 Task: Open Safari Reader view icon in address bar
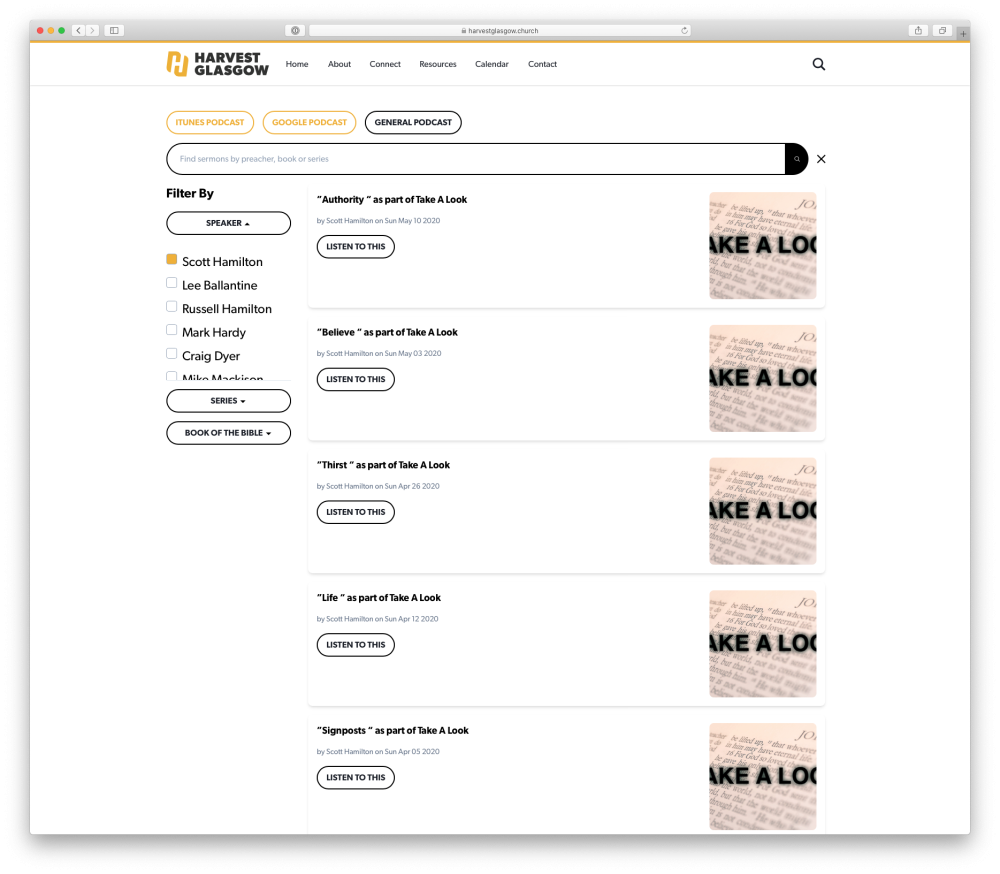(x=295, y=30)
